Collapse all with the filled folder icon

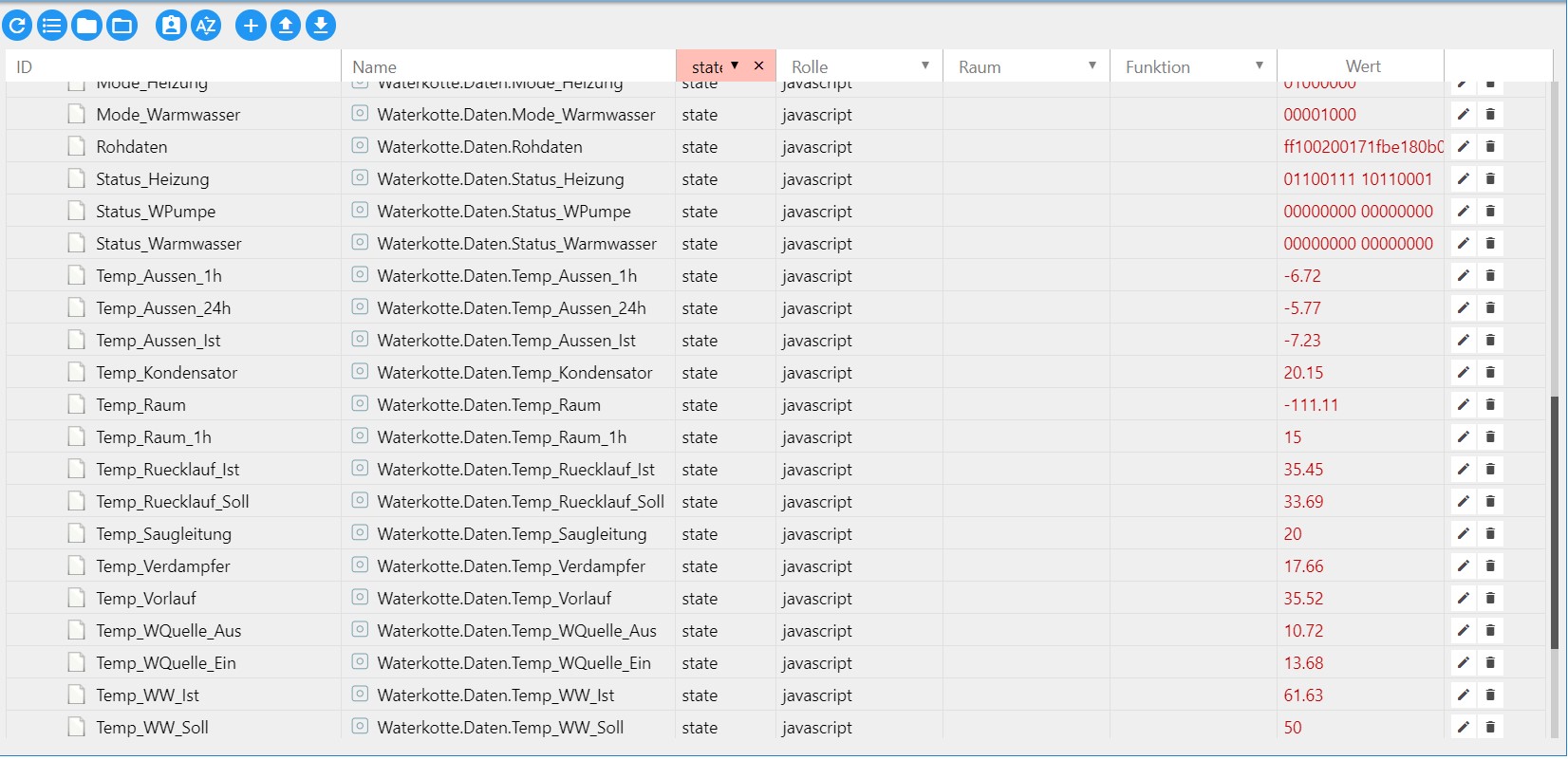tap(87, 26)
